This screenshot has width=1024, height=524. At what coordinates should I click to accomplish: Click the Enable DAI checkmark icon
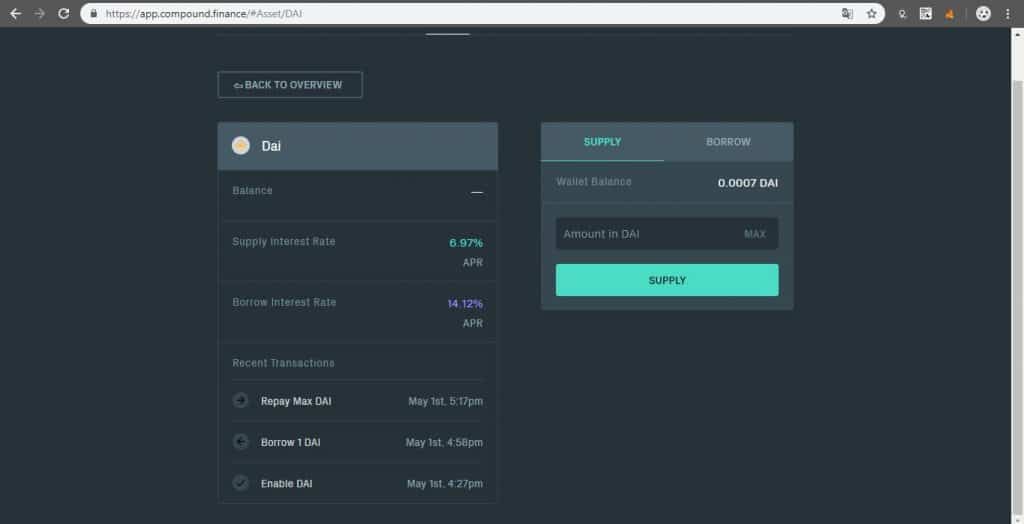click(x=240, y=483)
